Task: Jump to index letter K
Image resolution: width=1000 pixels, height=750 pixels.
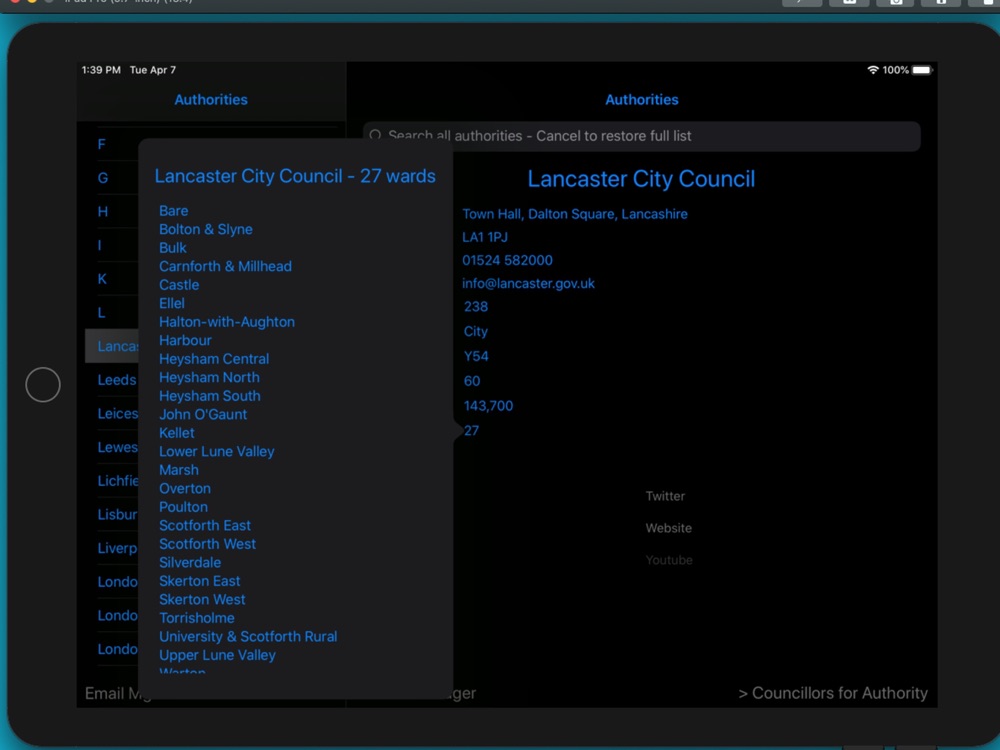Action: [102, 279]
